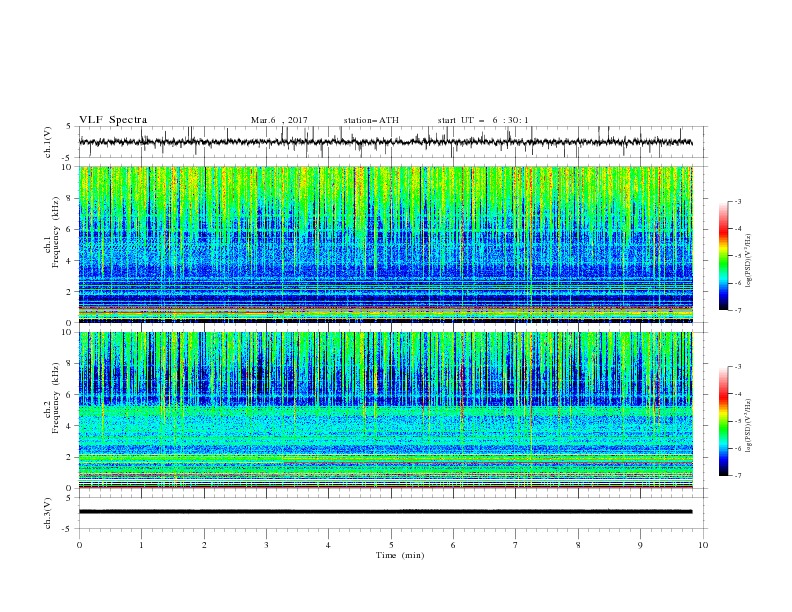This screenshot has width=792, height=612.
Task: Click the "4" tick on ch.1 frequency axis
Action: tap(69, 261)
